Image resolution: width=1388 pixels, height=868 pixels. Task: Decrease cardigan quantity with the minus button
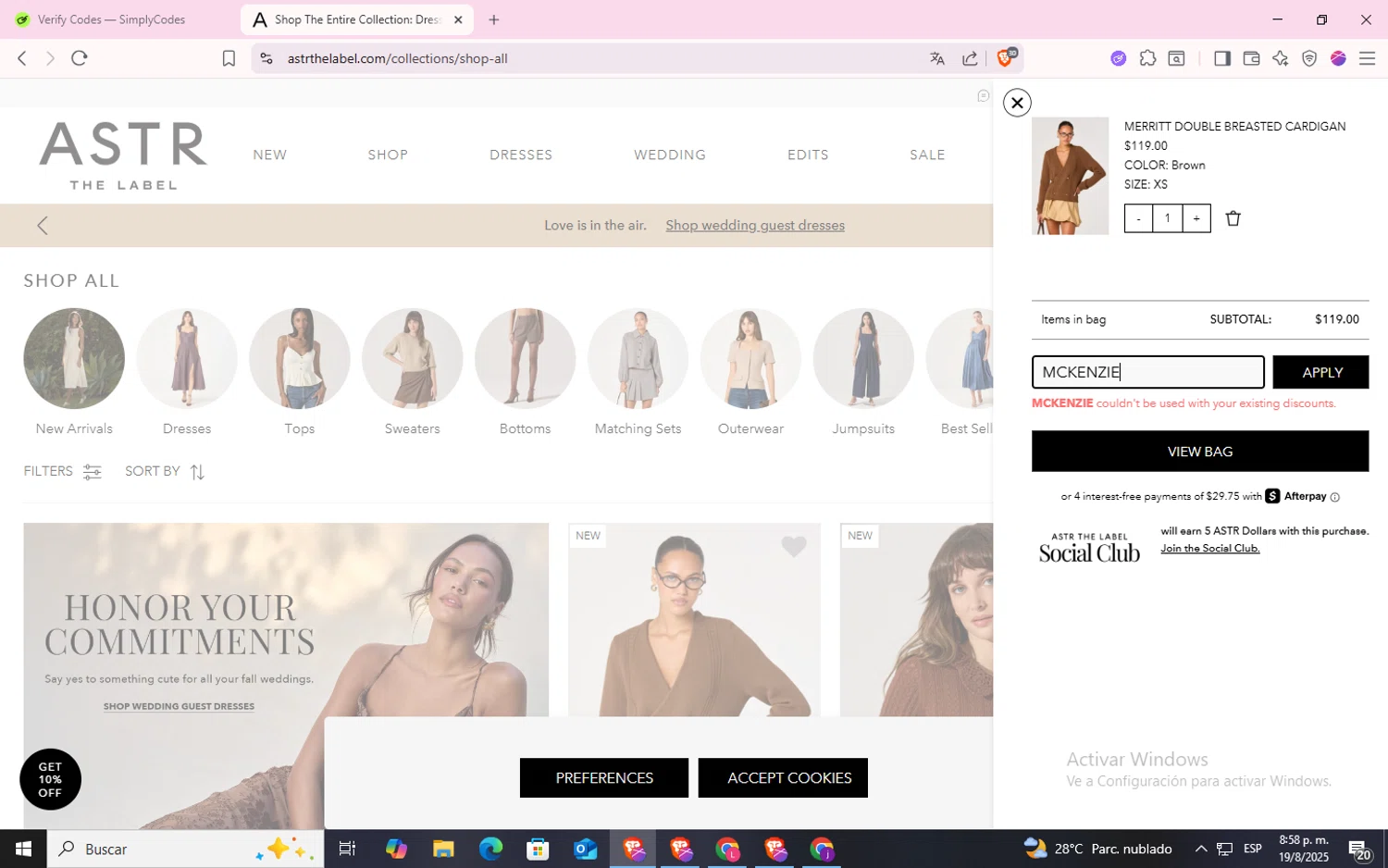pos(1138,218)
